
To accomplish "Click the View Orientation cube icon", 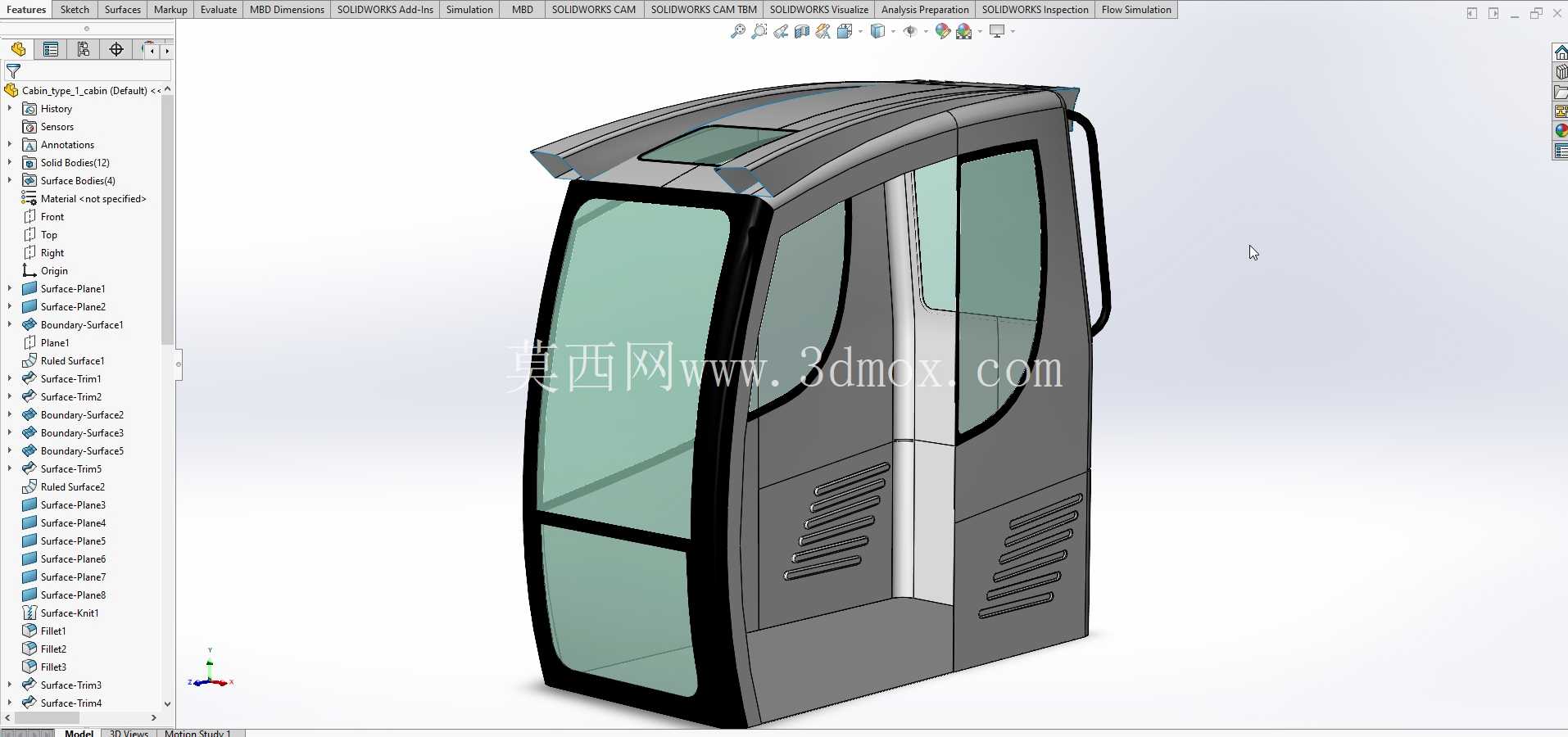I will click(845, 31).
